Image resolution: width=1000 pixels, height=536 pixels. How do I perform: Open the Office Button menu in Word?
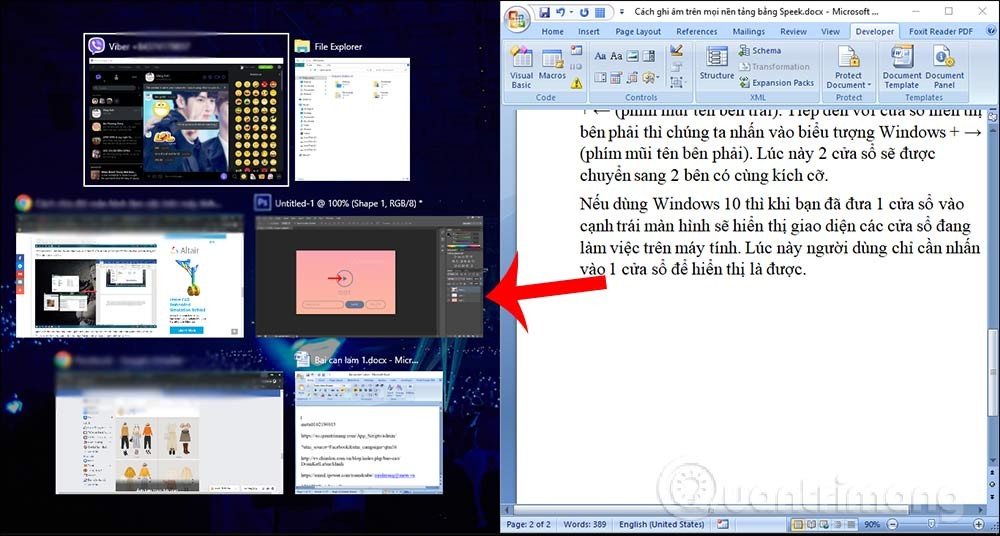coord(517,20)
